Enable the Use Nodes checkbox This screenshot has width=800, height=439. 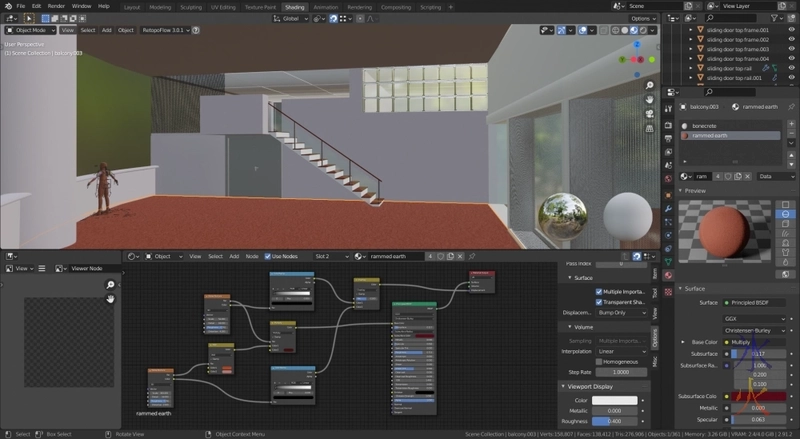(x=269, y=256)
